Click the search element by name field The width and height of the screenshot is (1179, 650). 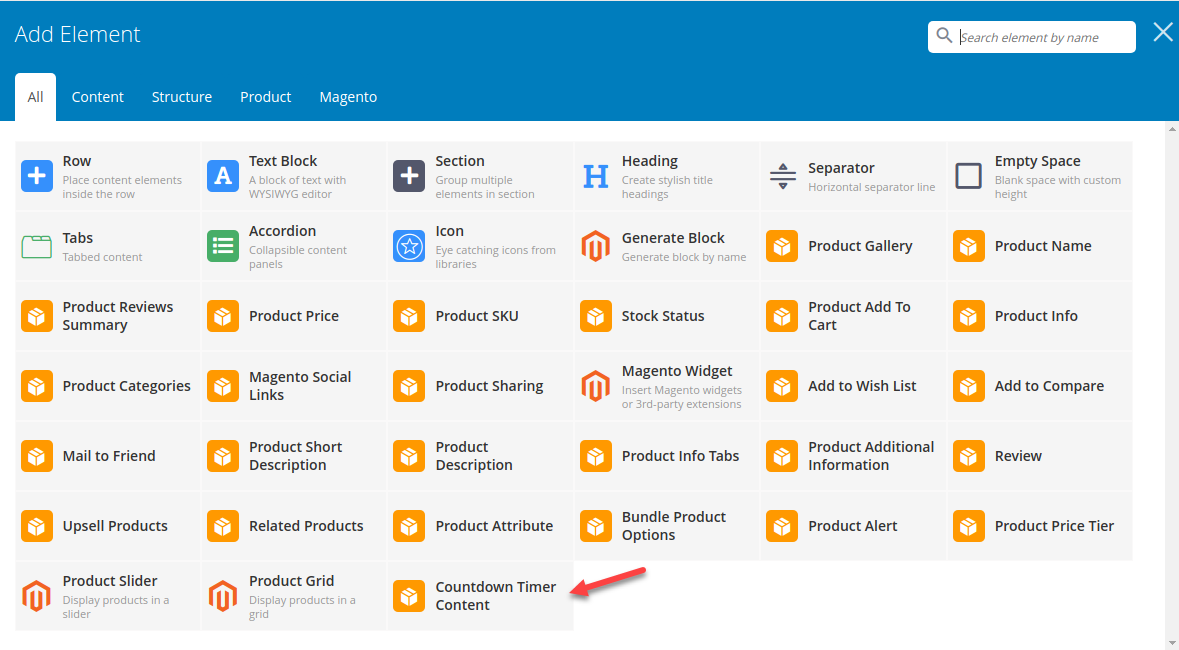(1040, 36)
